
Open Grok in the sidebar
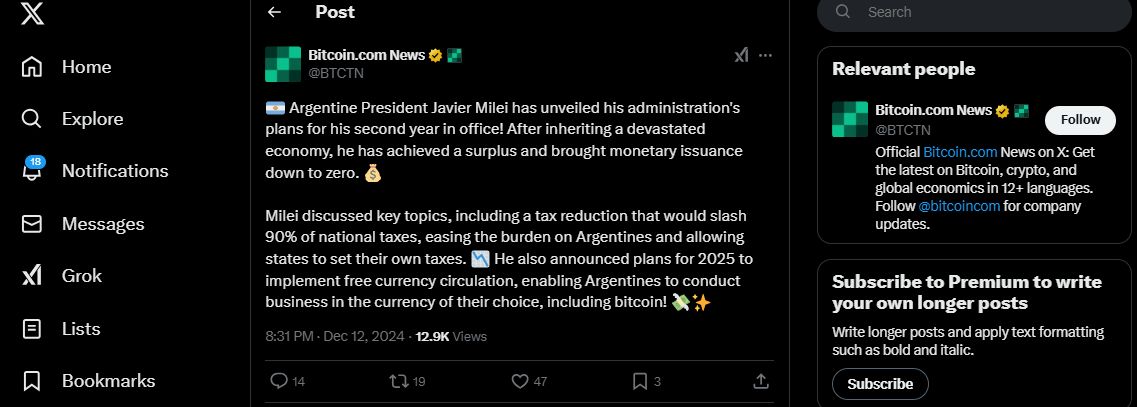(62, 276)
